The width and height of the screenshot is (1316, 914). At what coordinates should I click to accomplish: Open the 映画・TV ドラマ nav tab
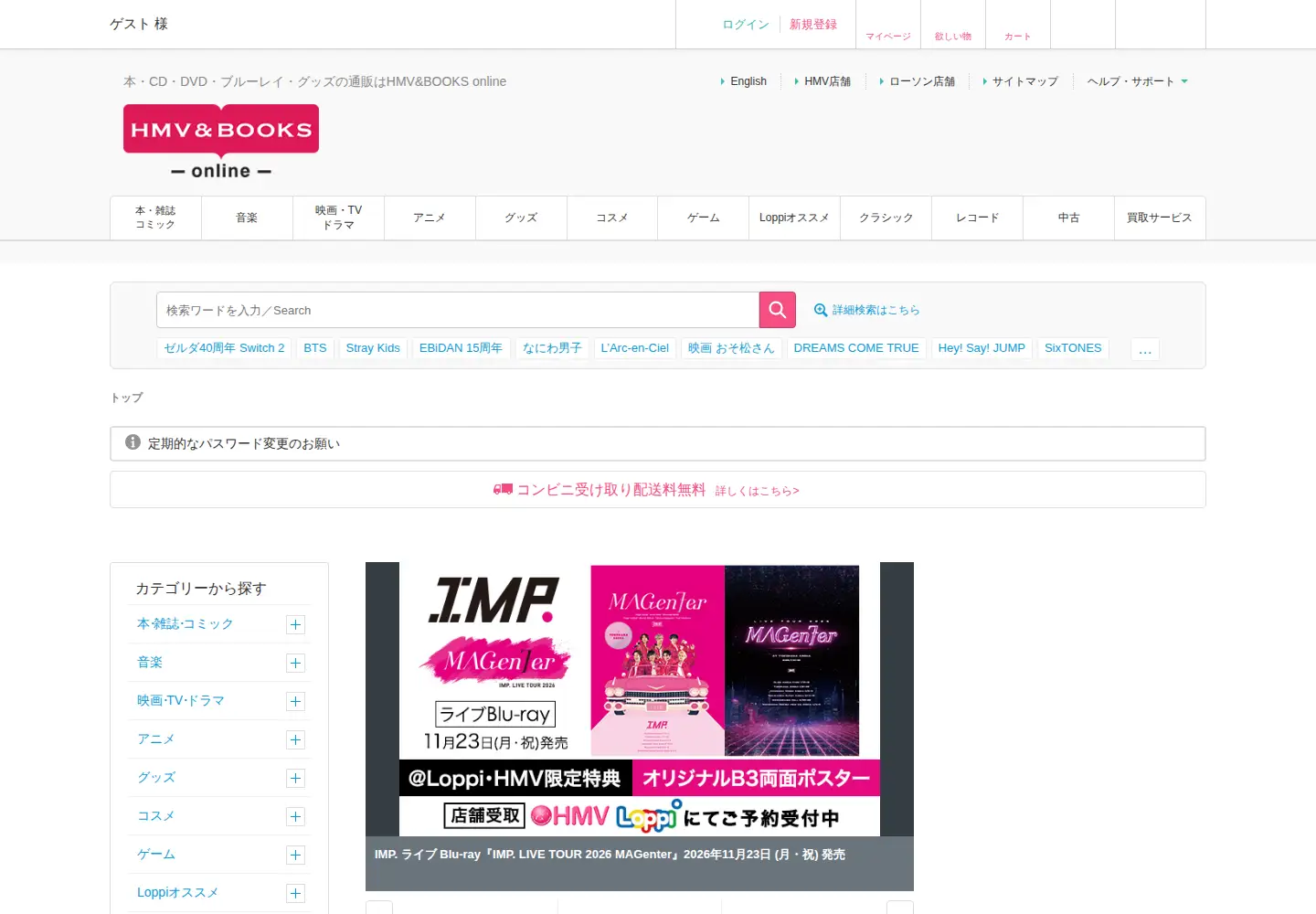tap(338, 218)
